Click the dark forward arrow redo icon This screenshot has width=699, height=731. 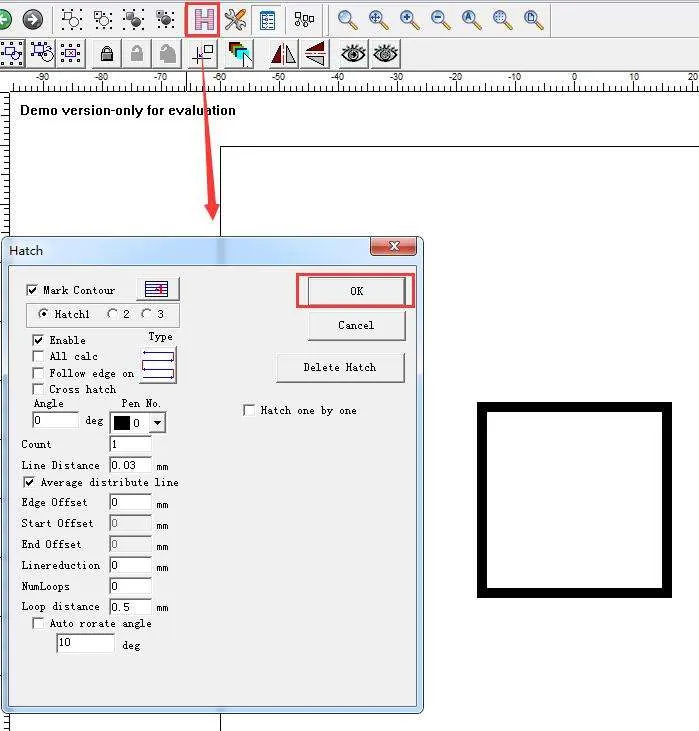pos(33,19)
